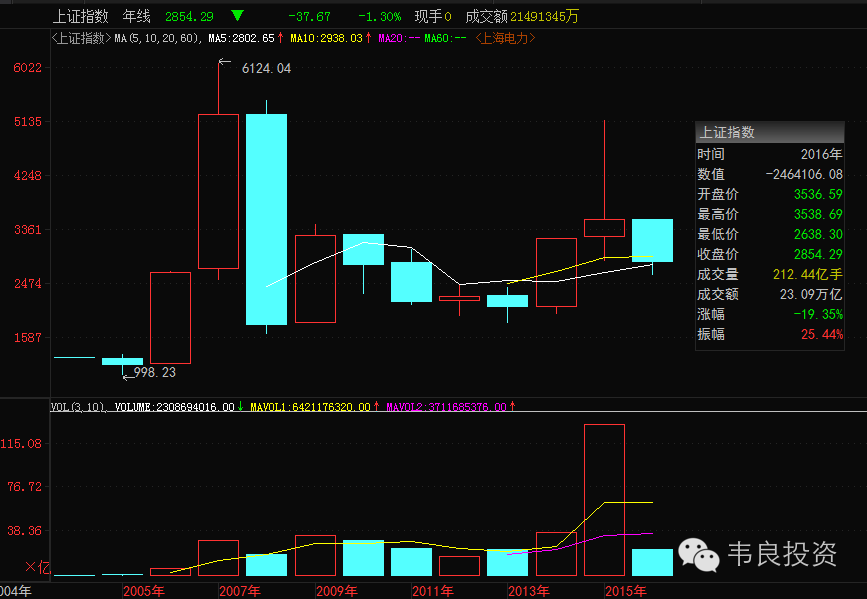
Task: Select the 2008 large cyan candlestick
Action: (x=267, y=219)
